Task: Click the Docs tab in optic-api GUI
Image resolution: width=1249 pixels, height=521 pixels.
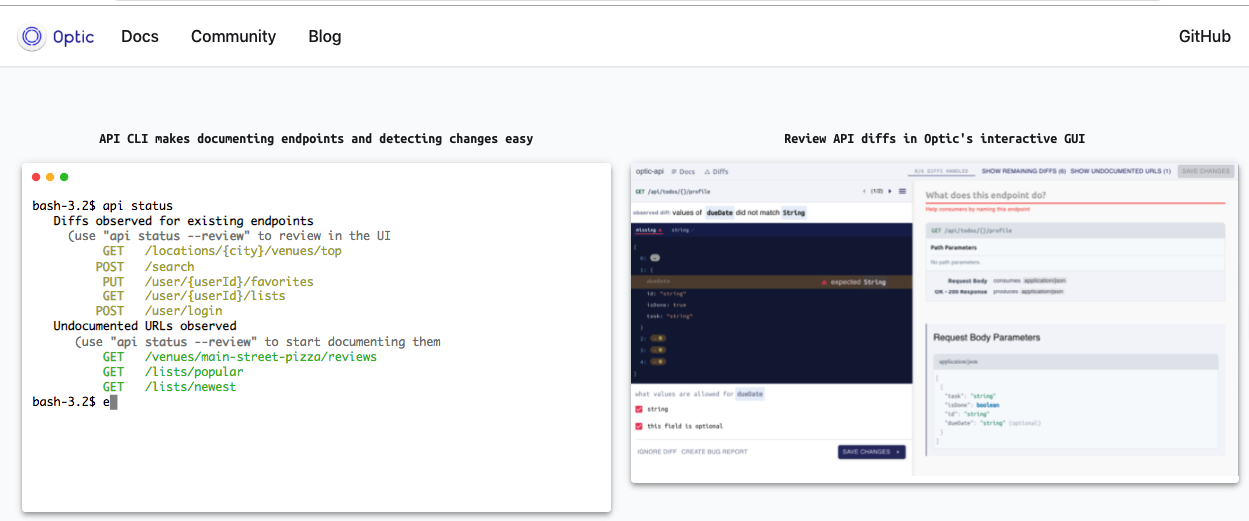Action: pos(683,172)
